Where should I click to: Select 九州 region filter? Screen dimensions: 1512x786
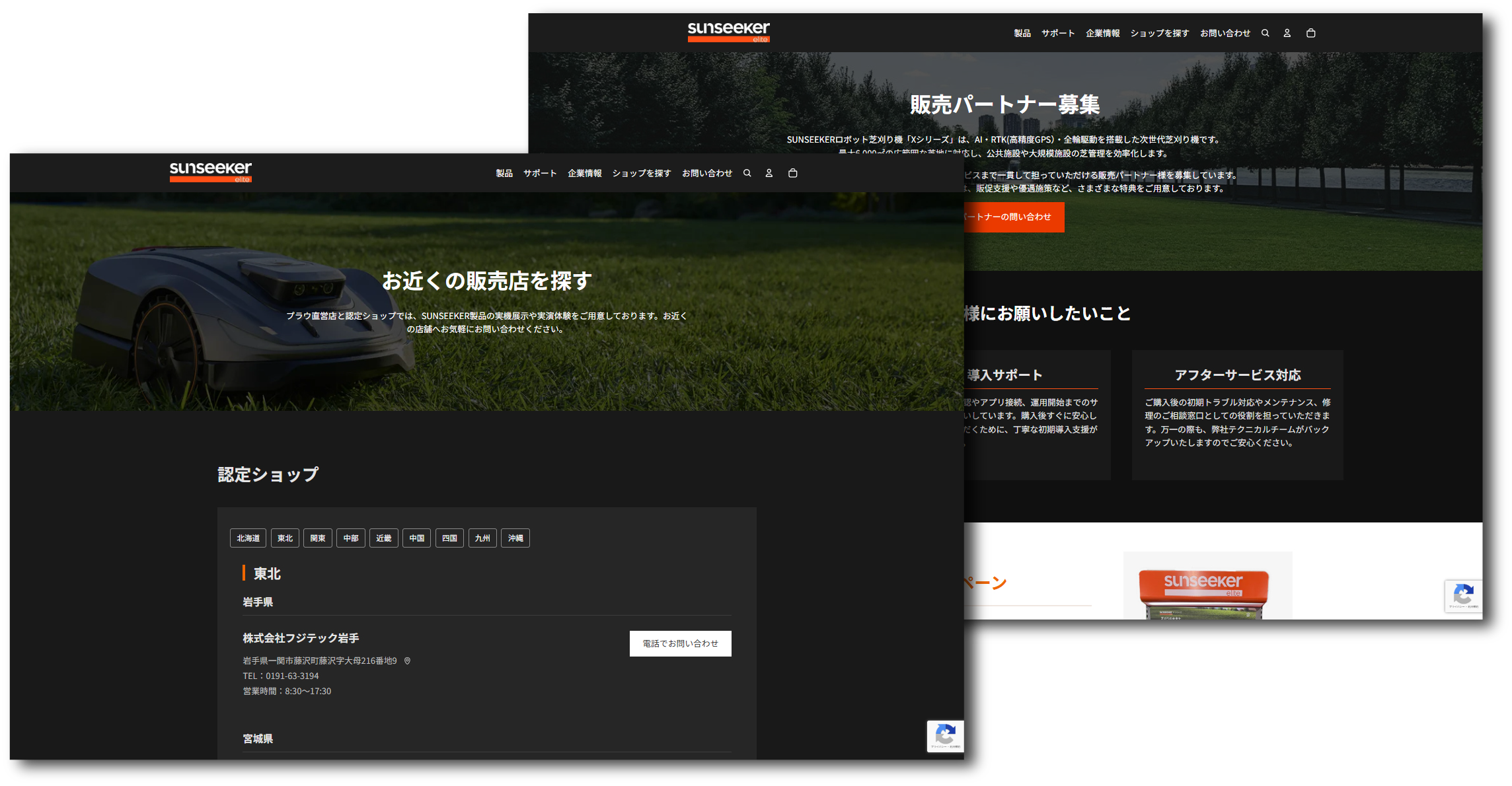[482, 538]
